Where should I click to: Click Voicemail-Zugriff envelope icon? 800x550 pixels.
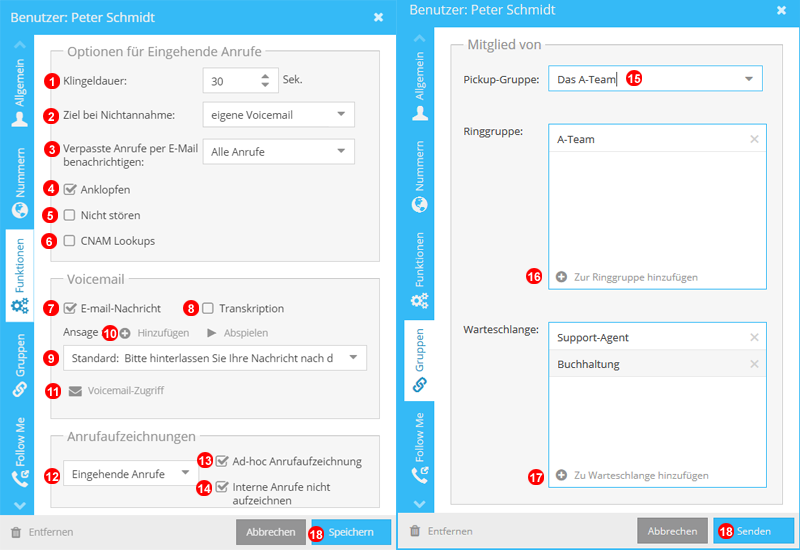(76, 391)
